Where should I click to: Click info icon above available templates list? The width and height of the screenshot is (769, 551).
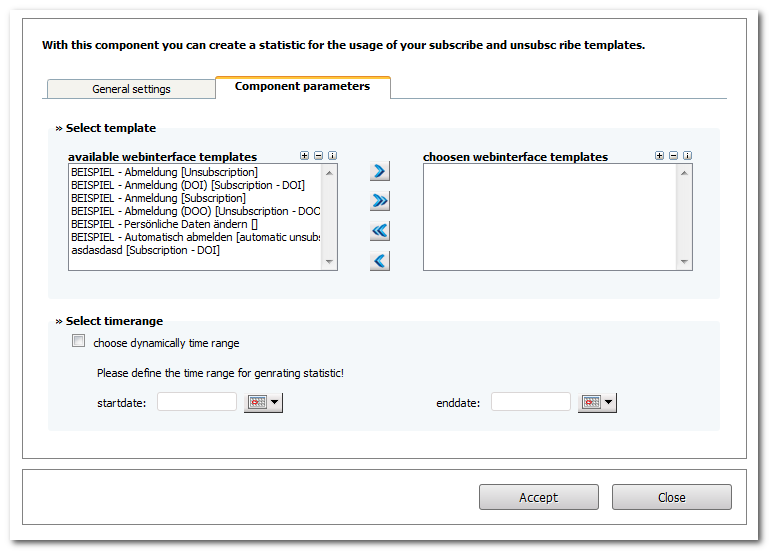(x=333, y=156)
